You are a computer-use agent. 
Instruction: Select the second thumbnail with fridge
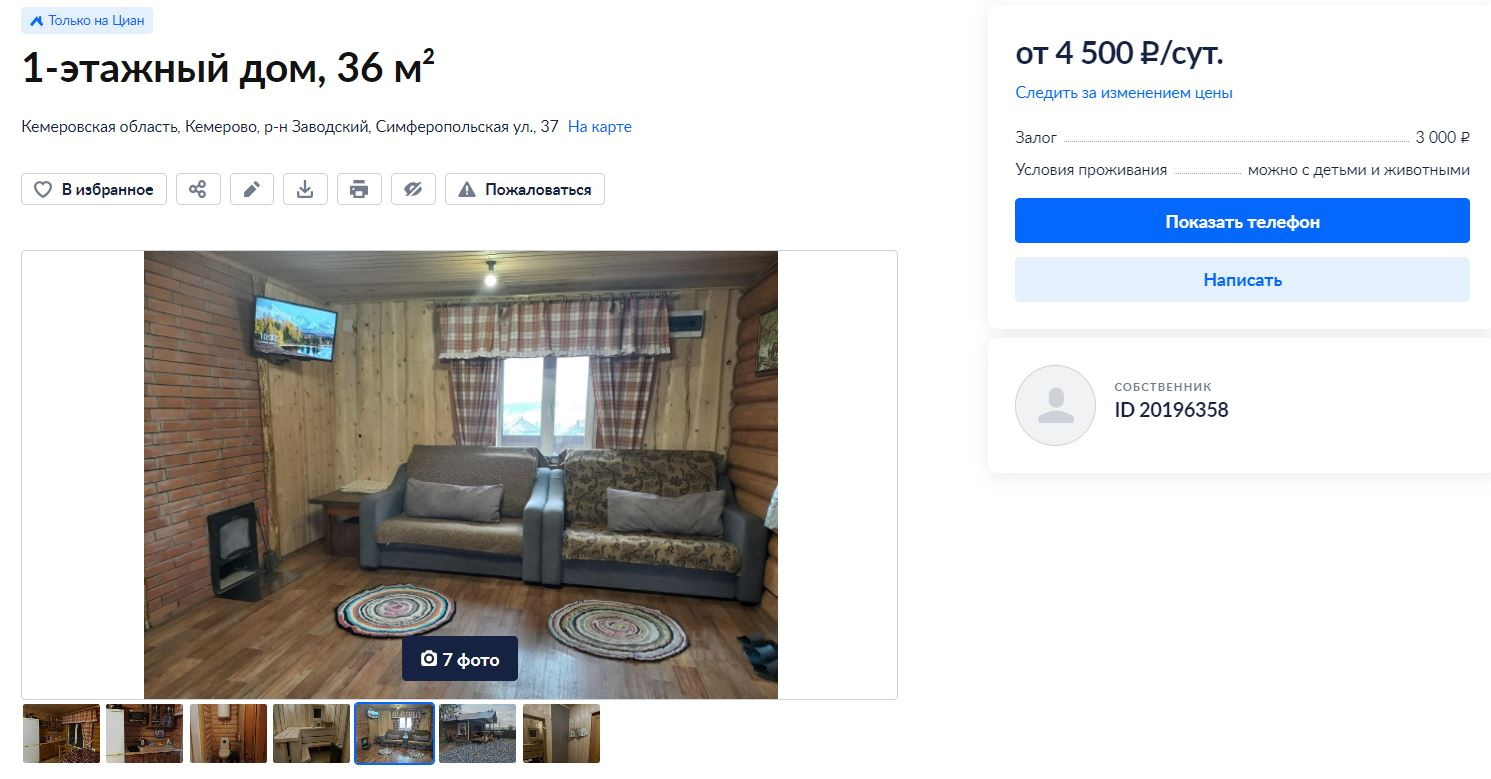pos(145,734)
